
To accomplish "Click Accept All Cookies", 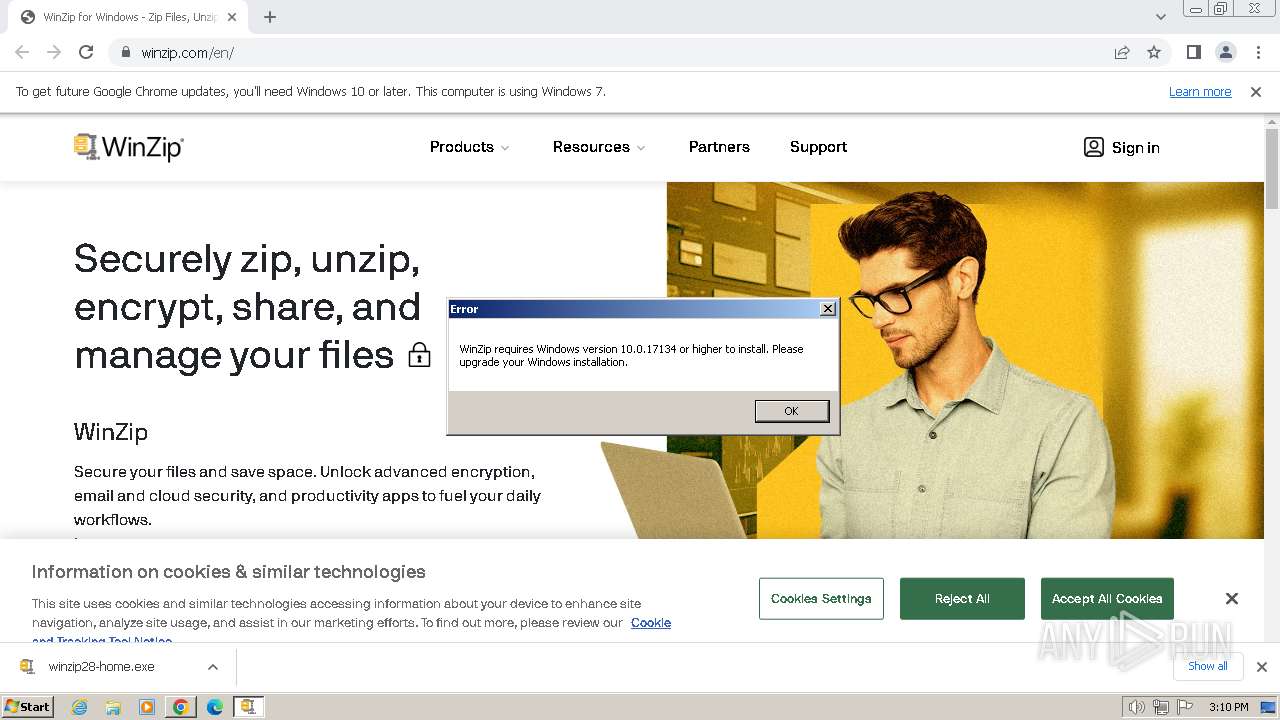I will [x=1107, y=599].
